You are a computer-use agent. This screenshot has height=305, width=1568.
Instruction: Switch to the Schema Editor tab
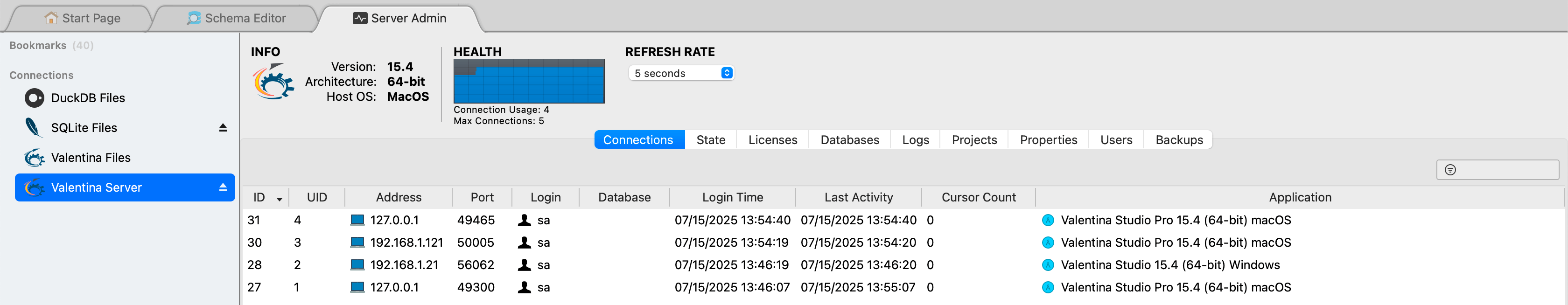pyautogui.click(x=236, y=18)
